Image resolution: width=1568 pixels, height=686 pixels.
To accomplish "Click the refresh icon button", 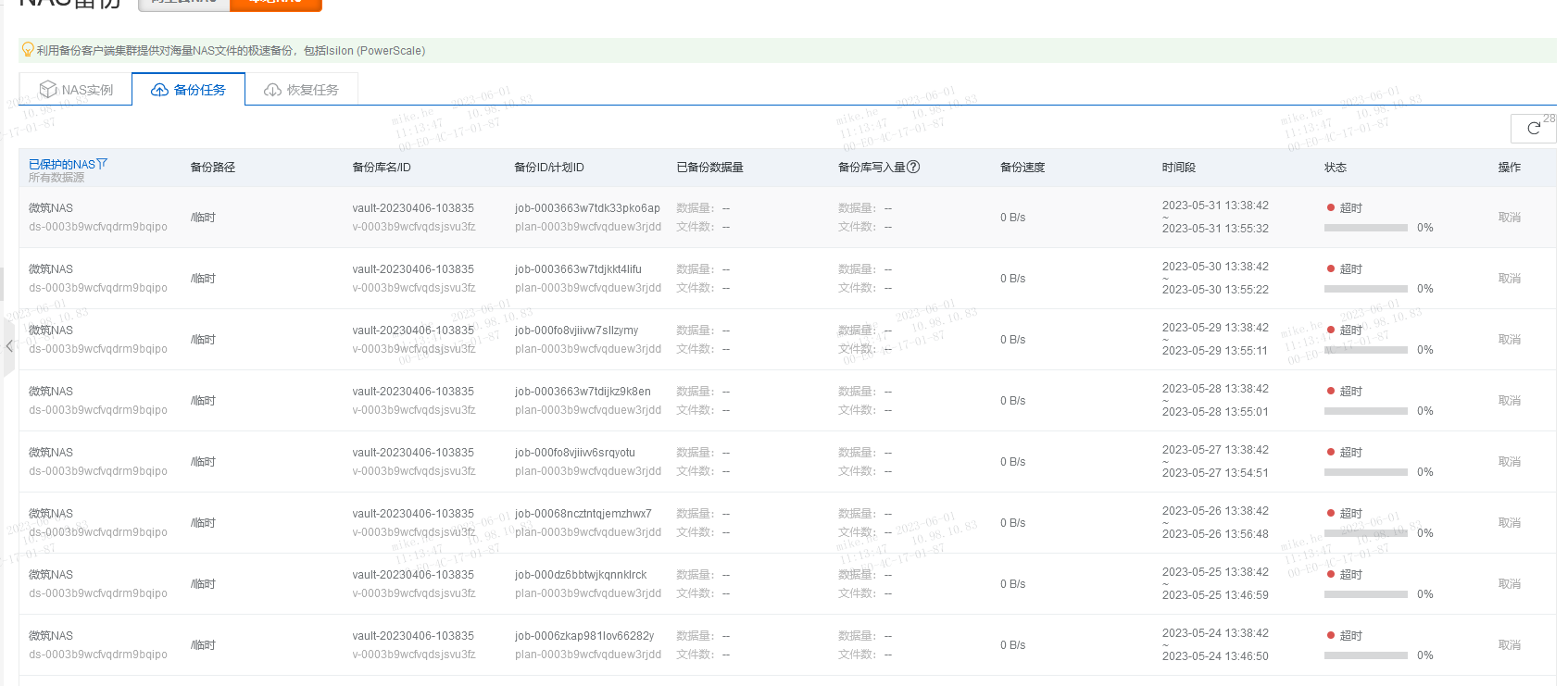I will click(x=1533, y=129).
